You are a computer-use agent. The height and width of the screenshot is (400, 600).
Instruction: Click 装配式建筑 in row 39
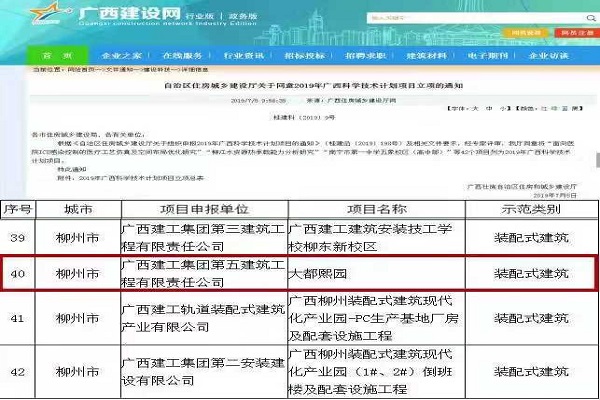click(x=531, y=238)
